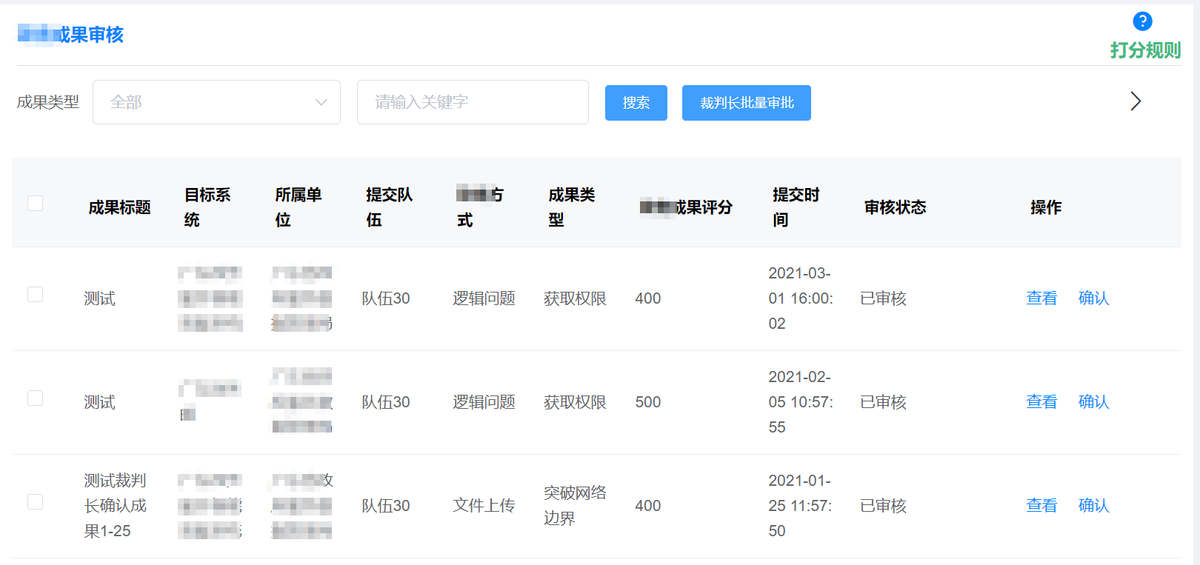This screenshot has height=565, width=1200.
Task: Click the 成果类型 column header in table
Action: 571,207
